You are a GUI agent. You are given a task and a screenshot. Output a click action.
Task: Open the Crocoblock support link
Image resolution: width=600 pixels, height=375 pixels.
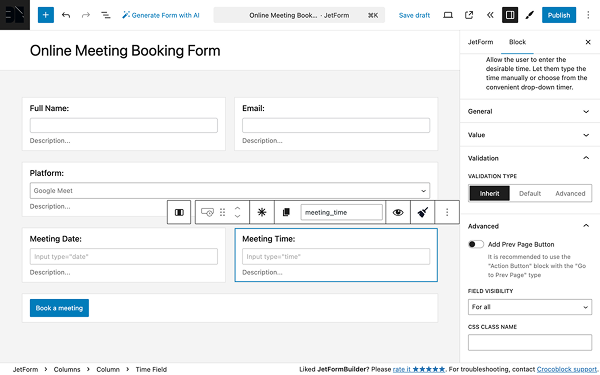pos(566,369)
